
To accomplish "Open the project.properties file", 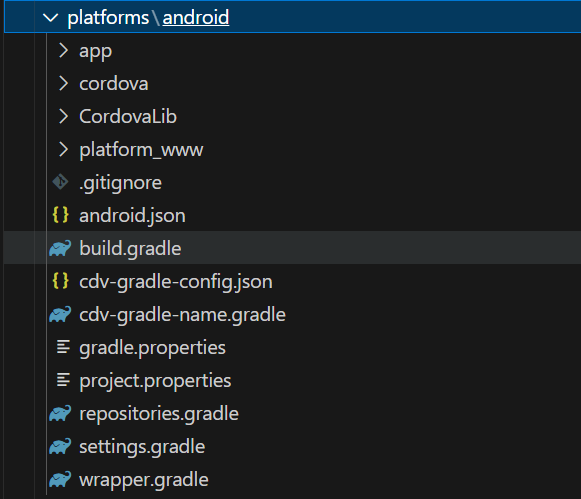I will coord(155,381).
